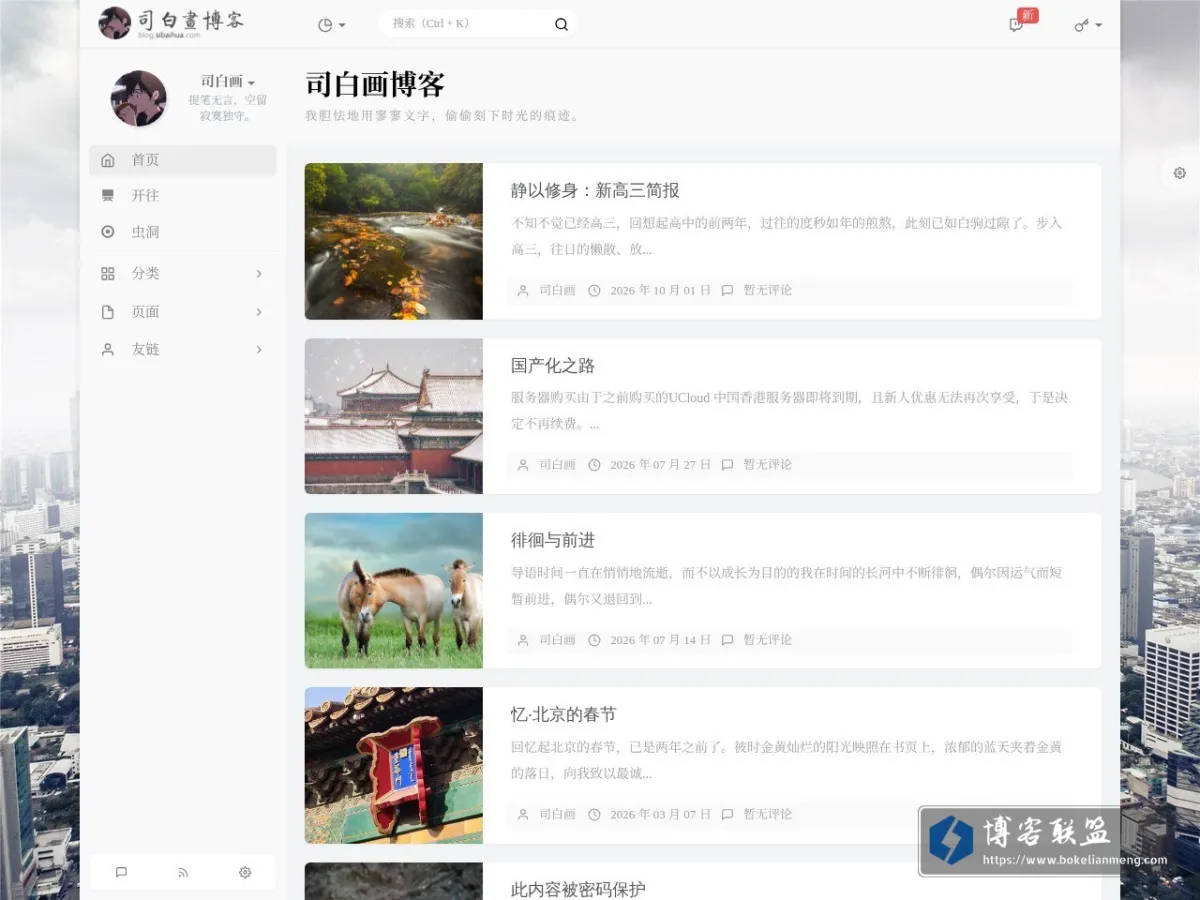Open article 国产化之路

553,366
